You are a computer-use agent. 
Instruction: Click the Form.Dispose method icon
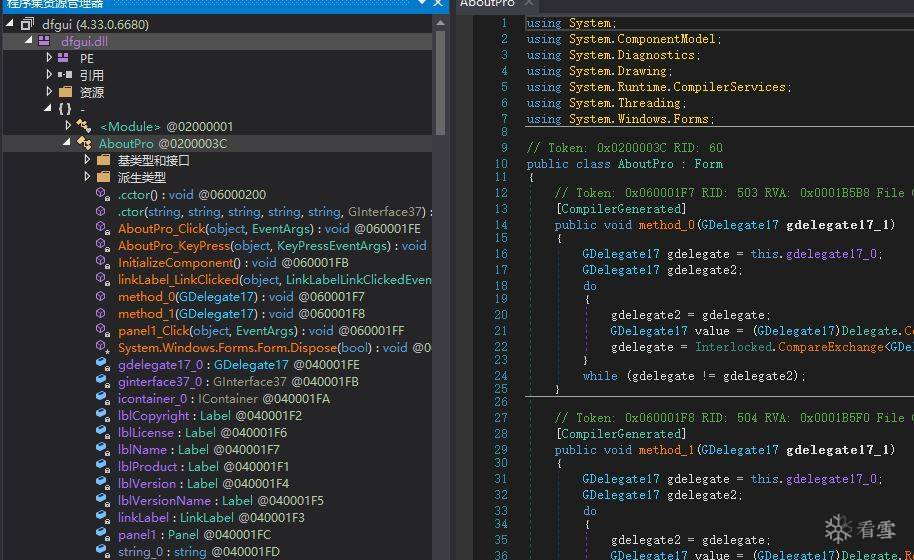click(103, 347)
